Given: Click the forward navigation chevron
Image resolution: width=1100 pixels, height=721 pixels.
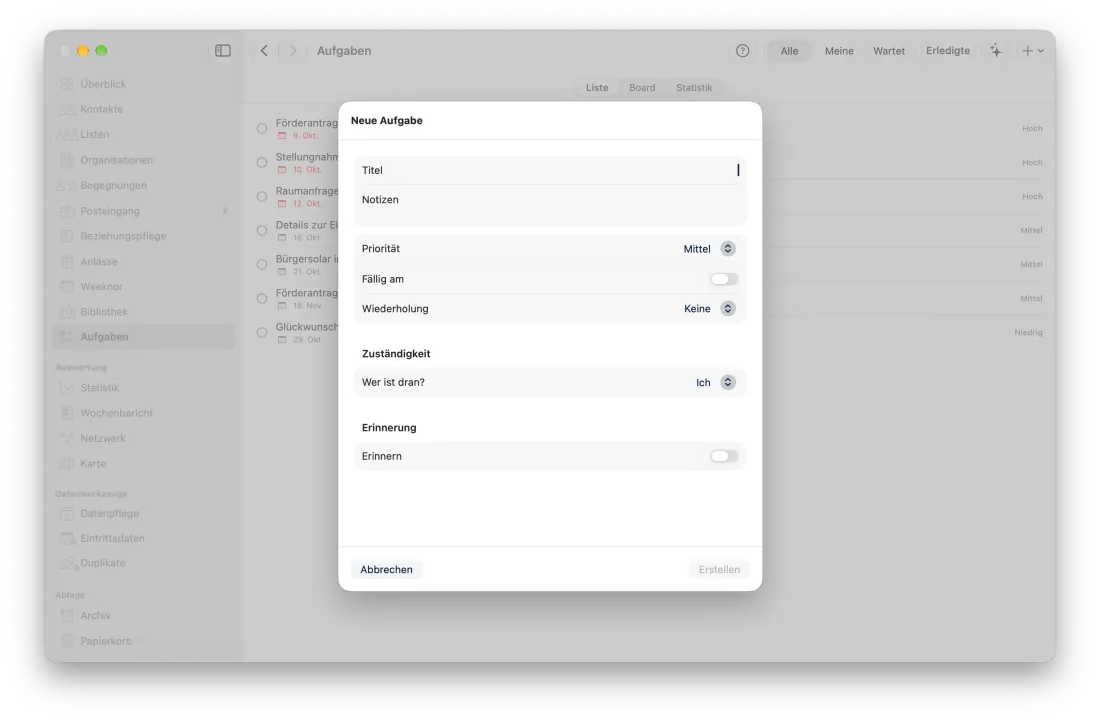Looking at the screenshot, I should 293,50.
